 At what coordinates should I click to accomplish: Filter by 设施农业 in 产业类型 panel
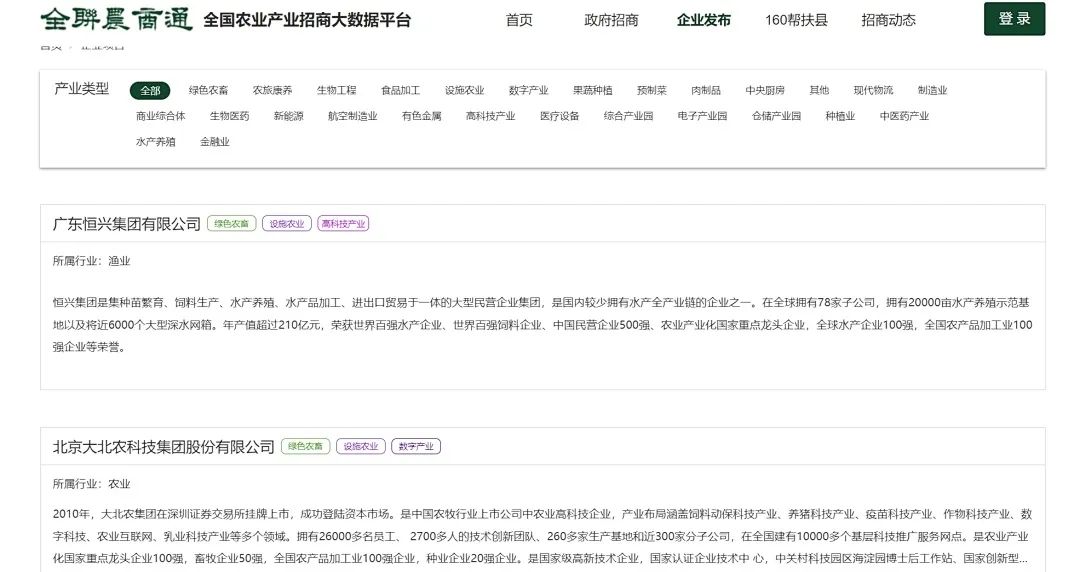point(464,90)
